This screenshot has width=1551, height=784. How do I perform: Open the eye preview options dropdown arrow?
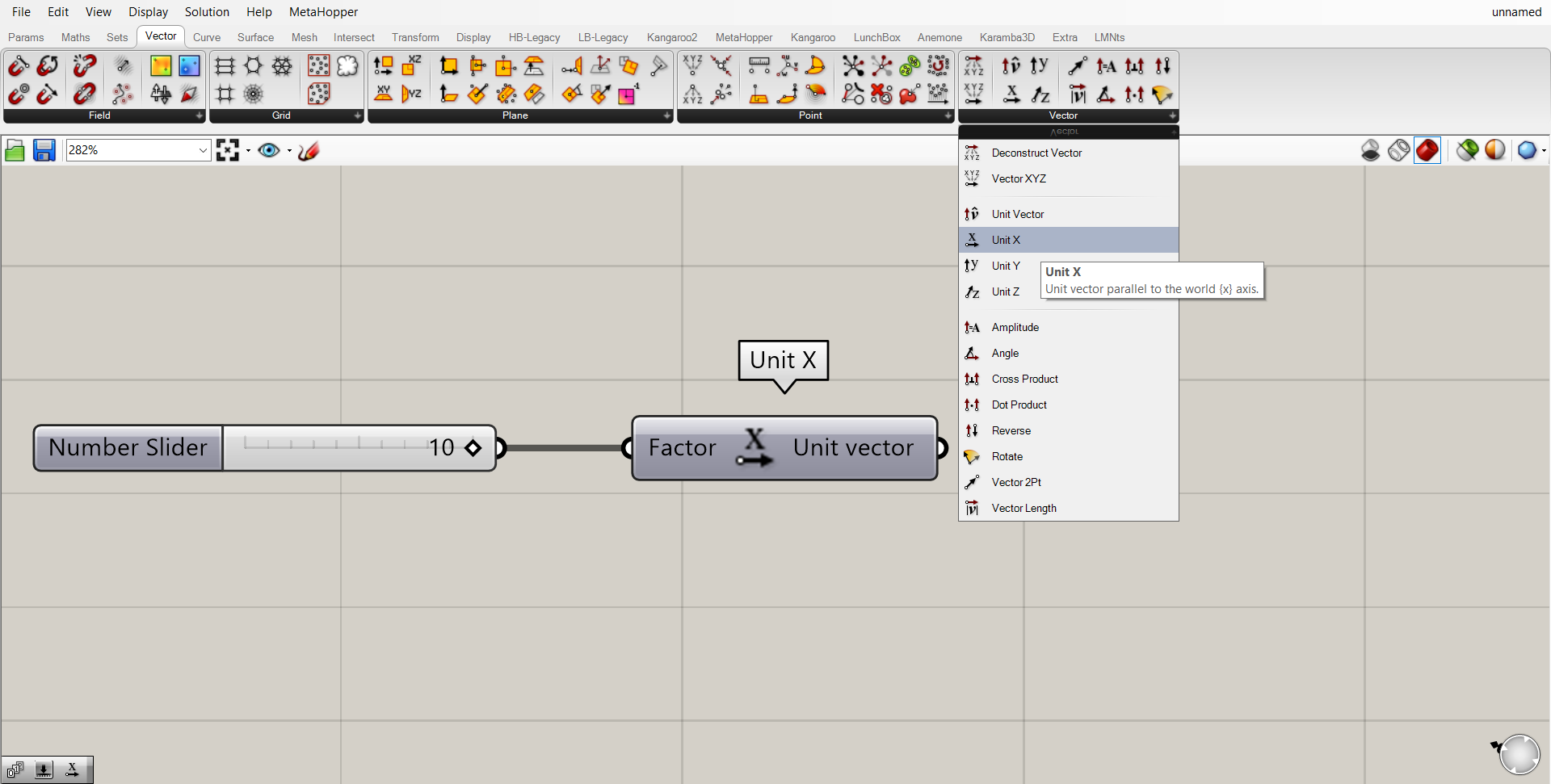point(289,150)
